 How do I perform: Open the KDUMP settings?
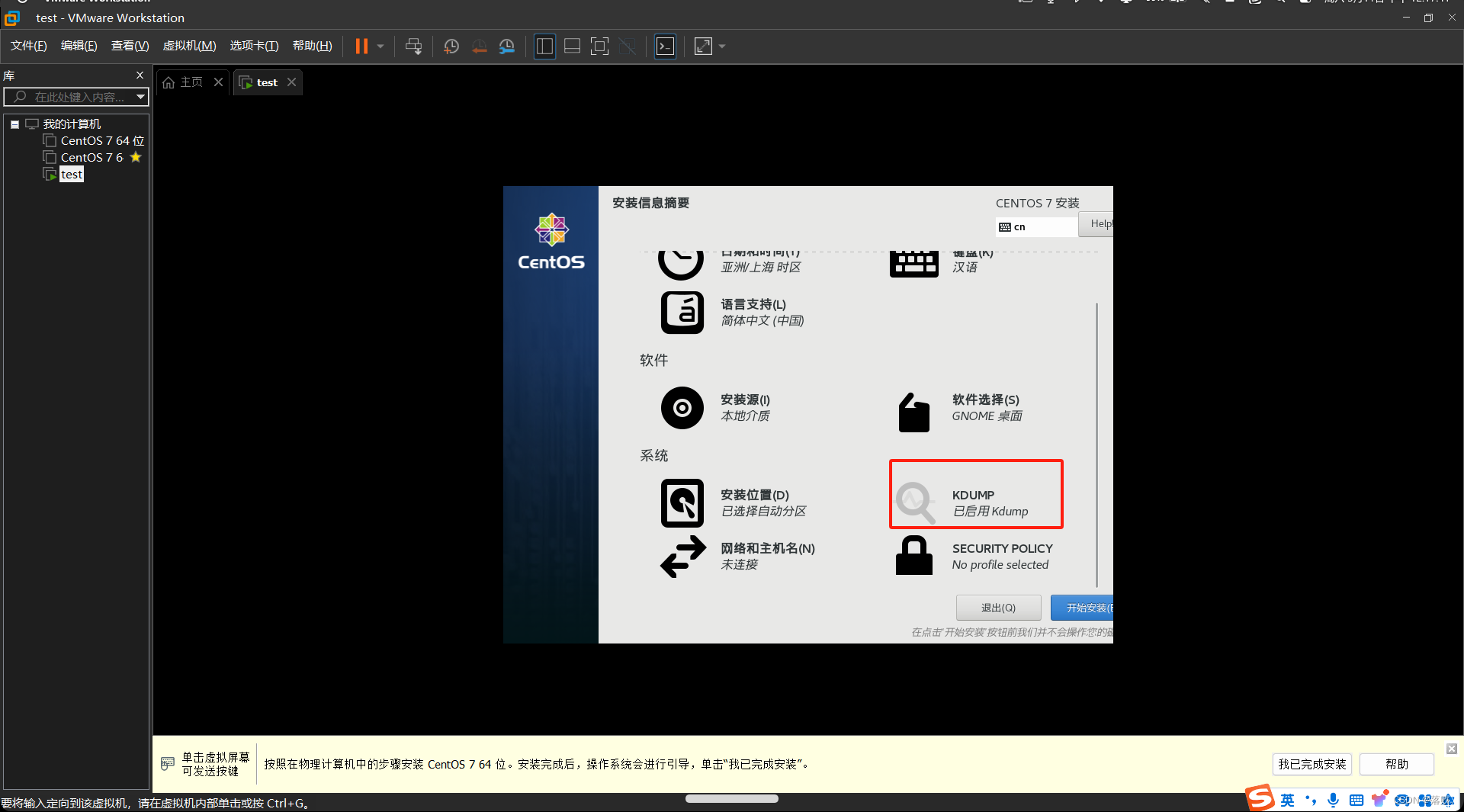click(x=962, y=503)
